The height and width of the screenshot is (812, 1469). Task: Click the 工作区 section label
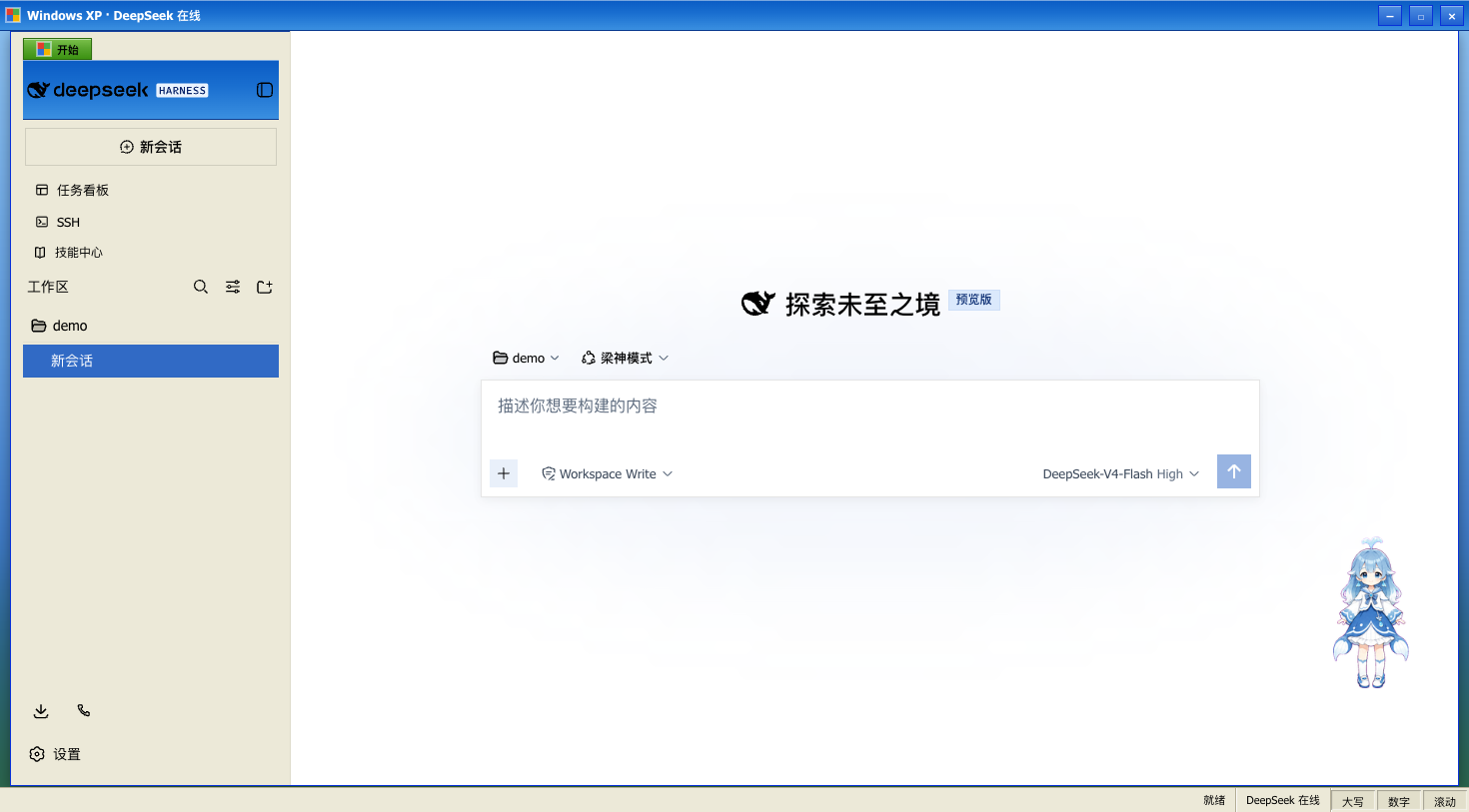(x=48, y=287)
